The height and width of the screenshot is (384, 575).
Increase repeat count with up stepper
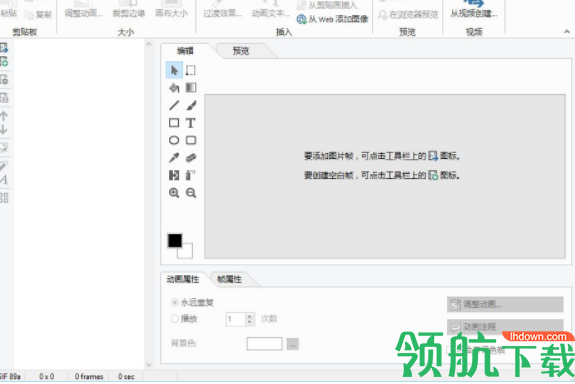pos(250,316)
